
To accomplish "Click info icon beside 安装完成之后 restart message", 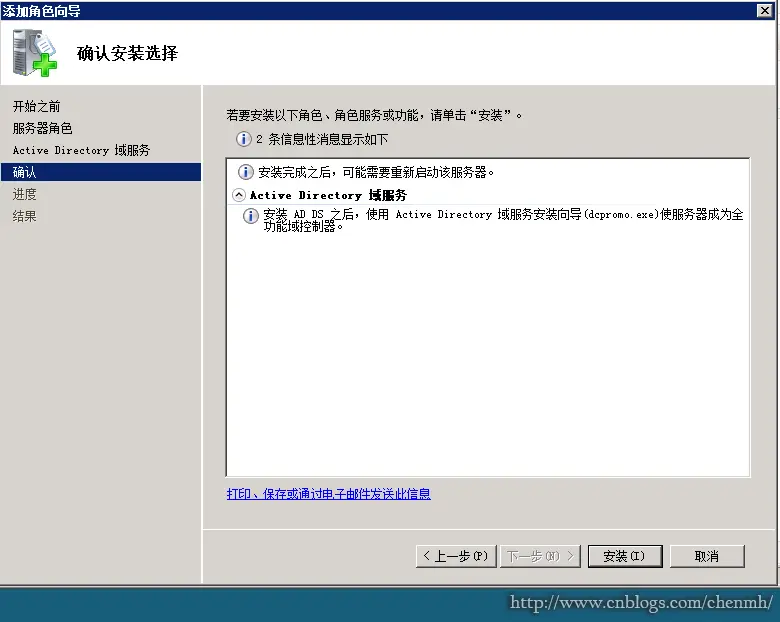I will [x=246, y=172].
